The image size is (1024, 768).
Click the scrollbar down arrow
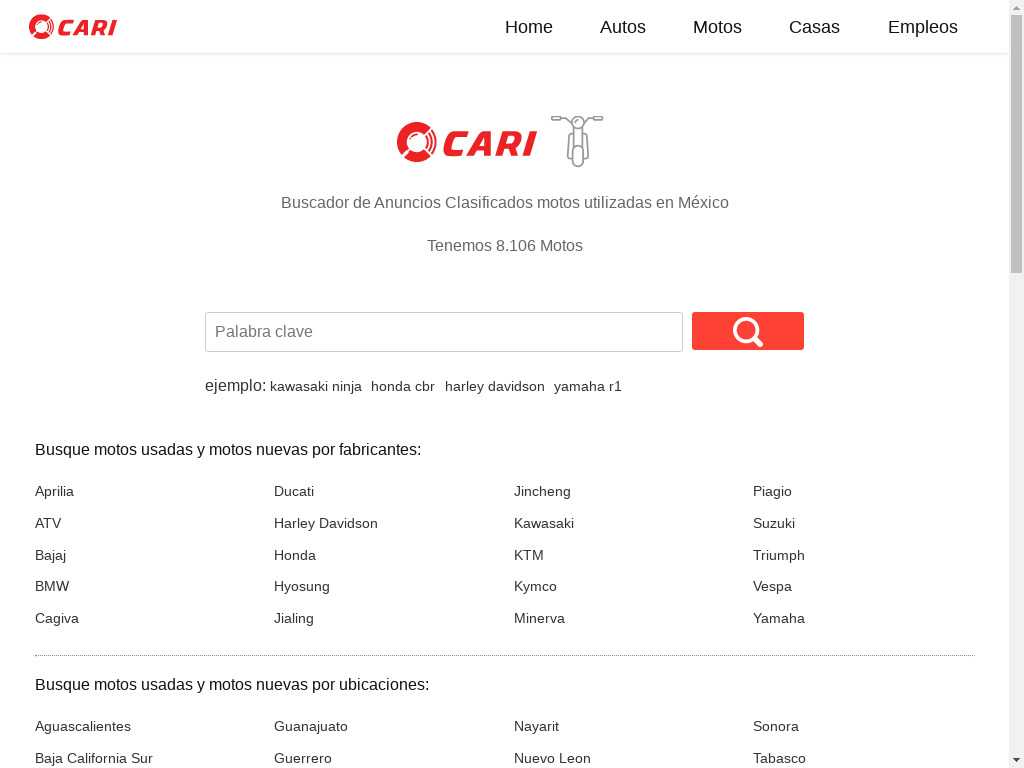pos(1017,761)
